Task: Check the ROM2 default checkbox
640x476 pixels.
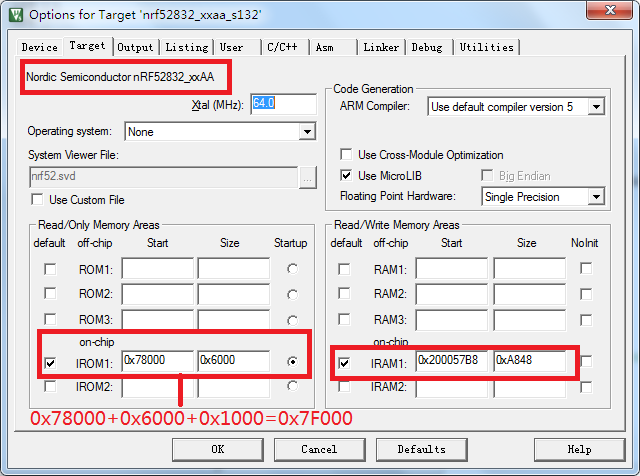Action: 50,293
